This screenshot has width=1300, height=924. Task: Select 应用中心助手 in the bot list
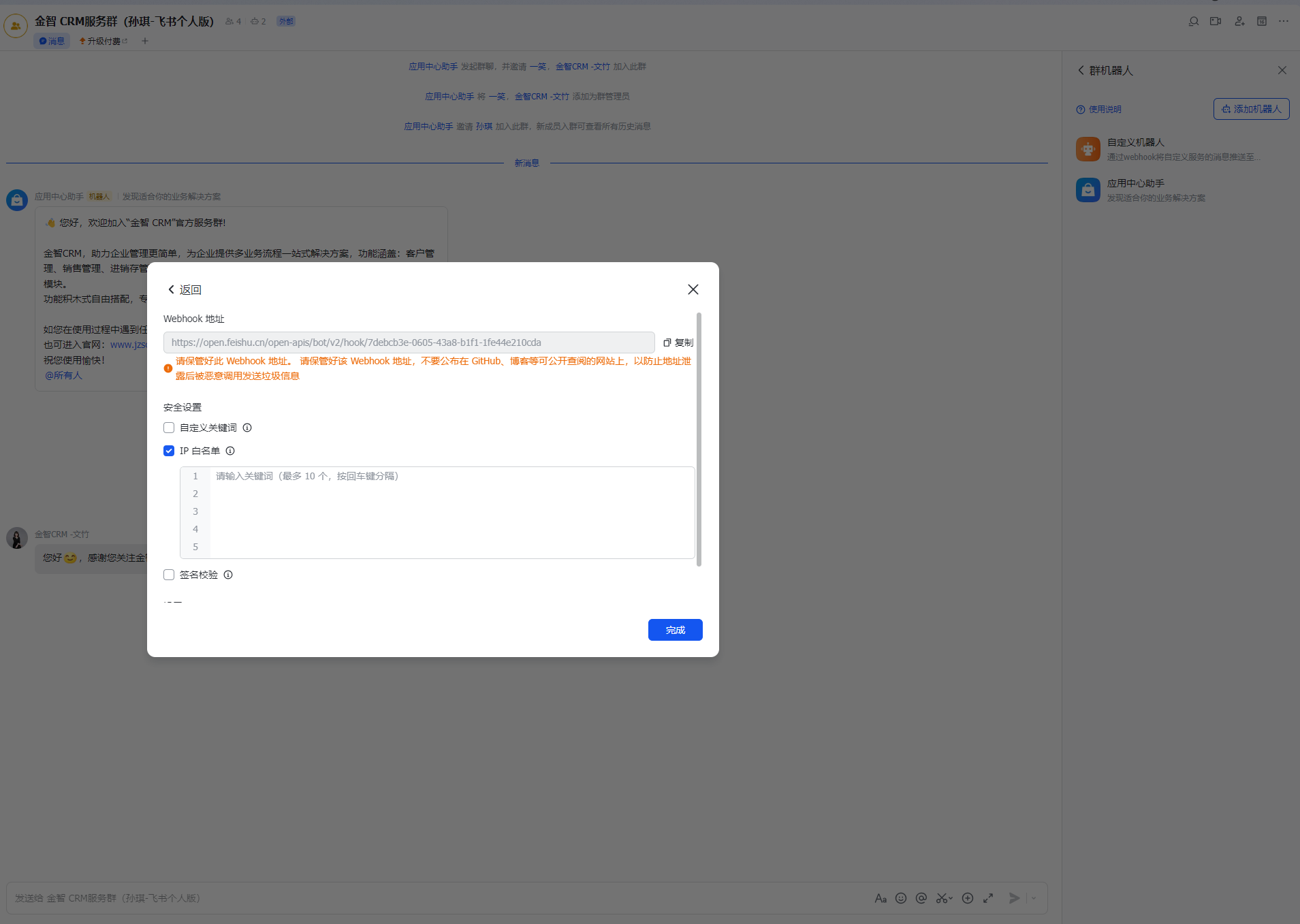[x=1182, y=190]
